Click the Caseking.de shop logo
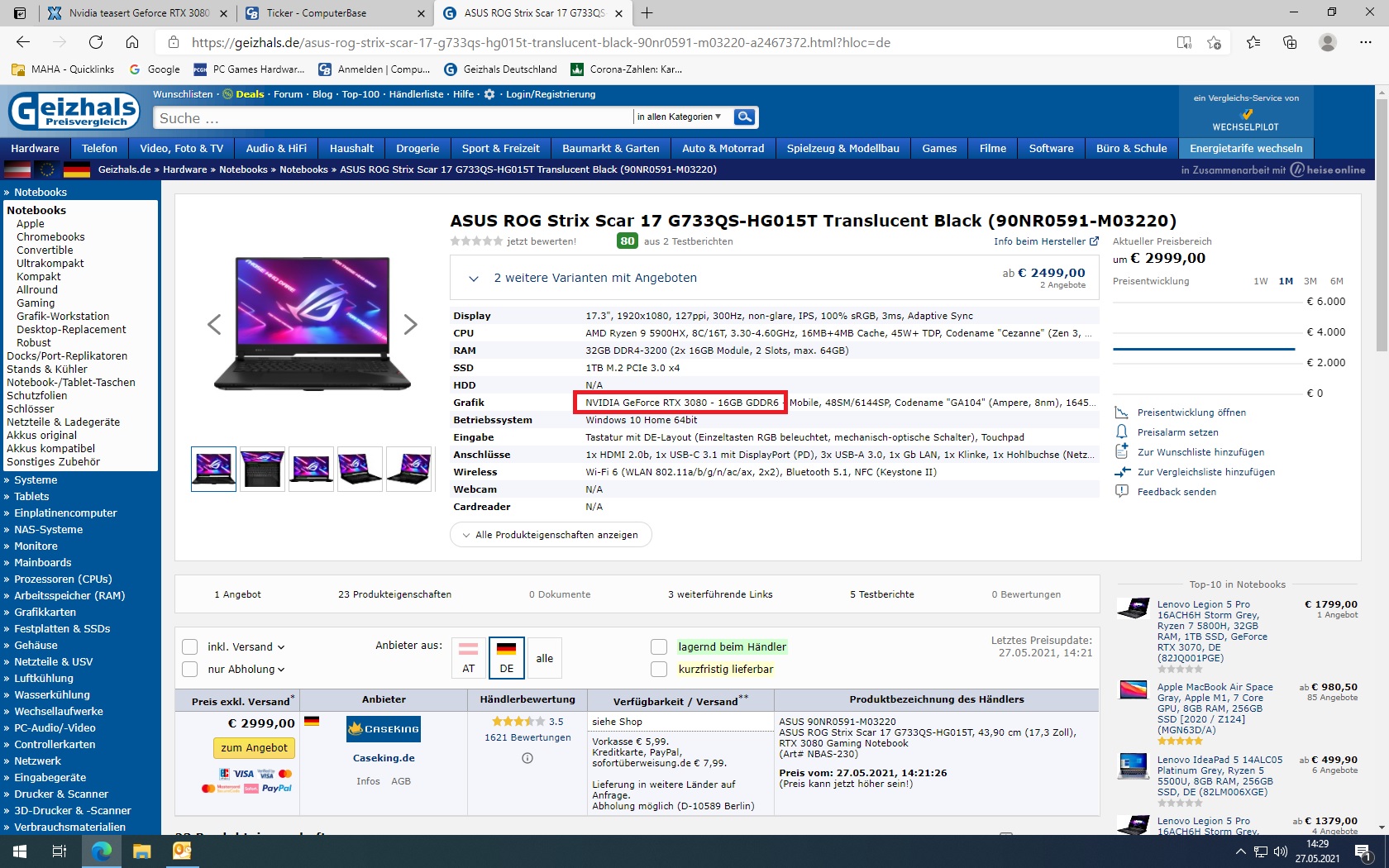This screenshot has width=1389, height=868. pyautogui.click(x=384, y=729)
